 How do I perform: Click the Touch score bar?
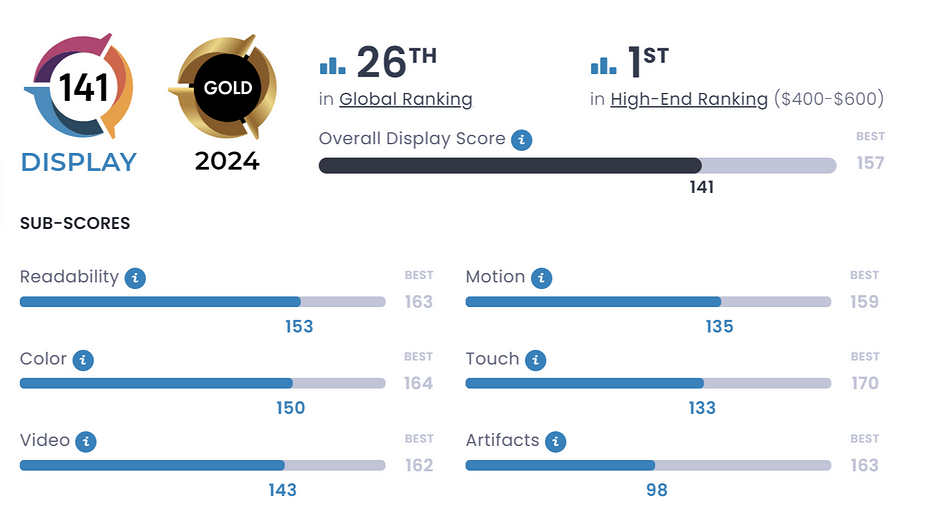click(x=648, y=383)
